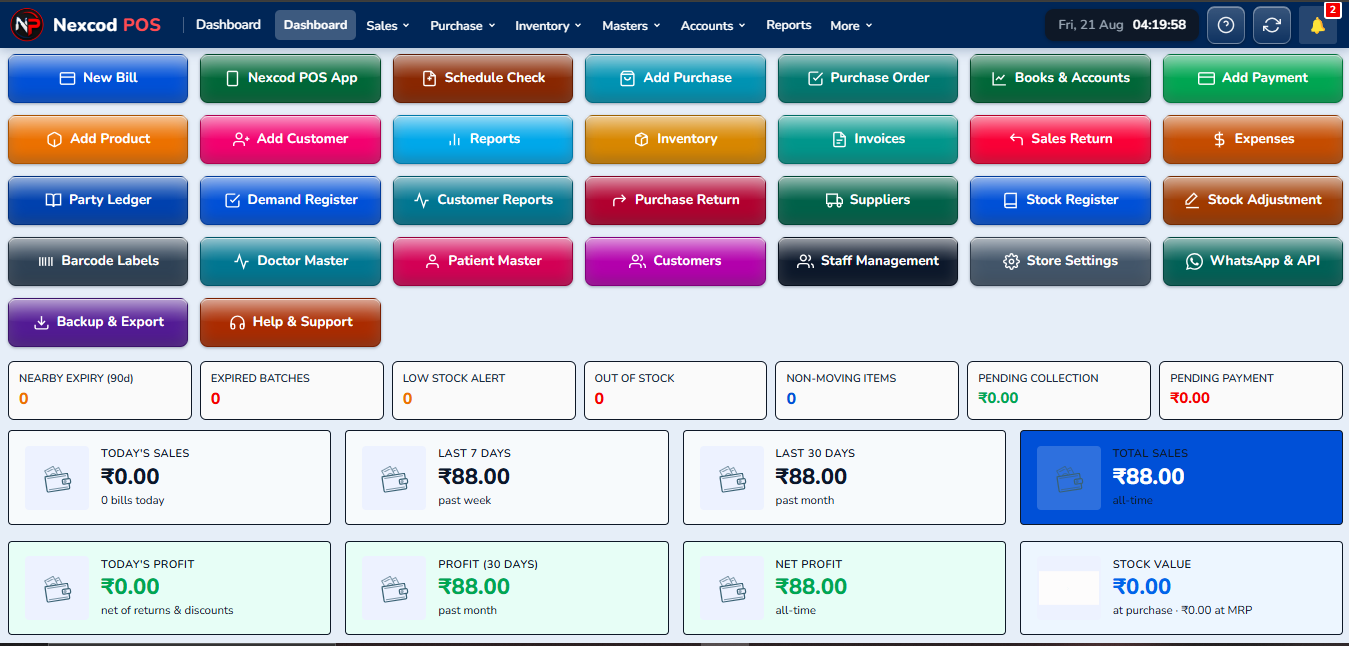Open the Invoices tile

(868, 139)
